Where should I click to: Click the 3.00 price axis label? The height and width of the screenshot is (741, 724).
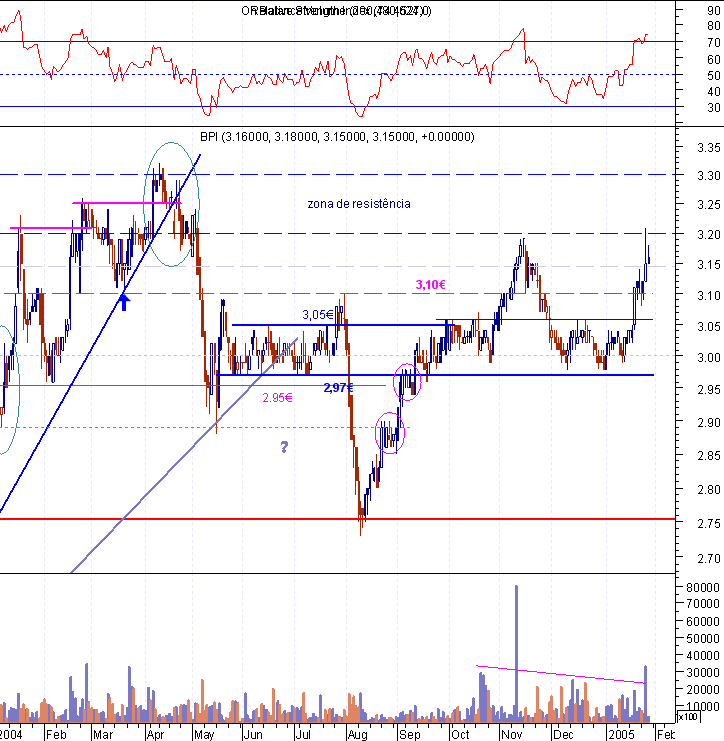pos(708,358)
